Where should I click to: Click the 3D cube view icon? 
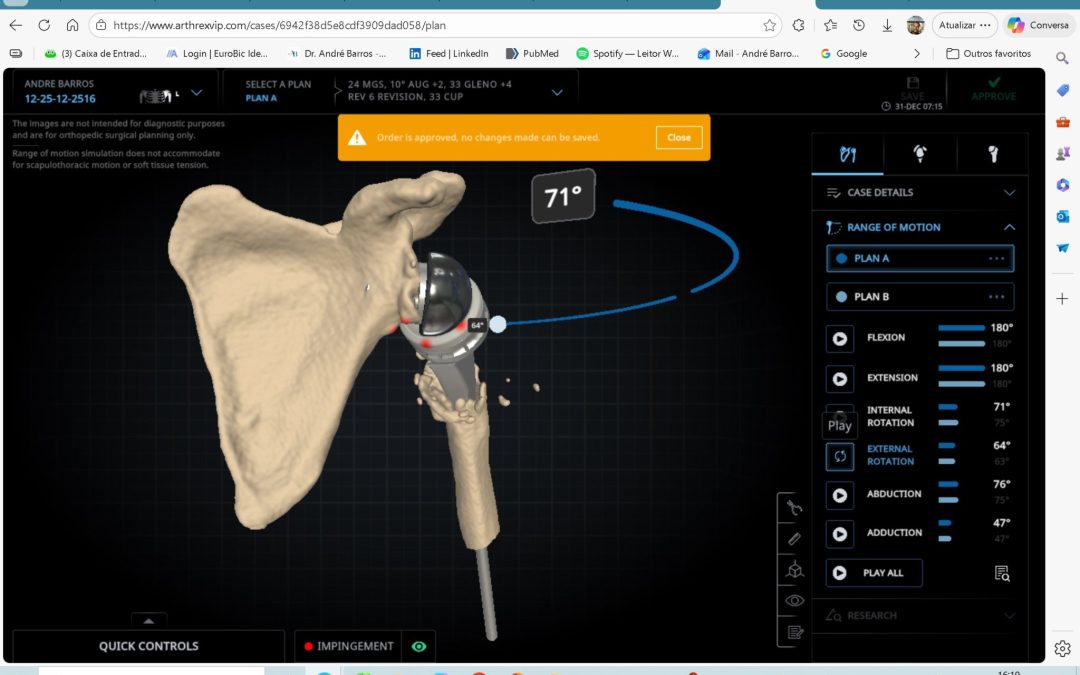pyautogui.click(x=794, y=569)
